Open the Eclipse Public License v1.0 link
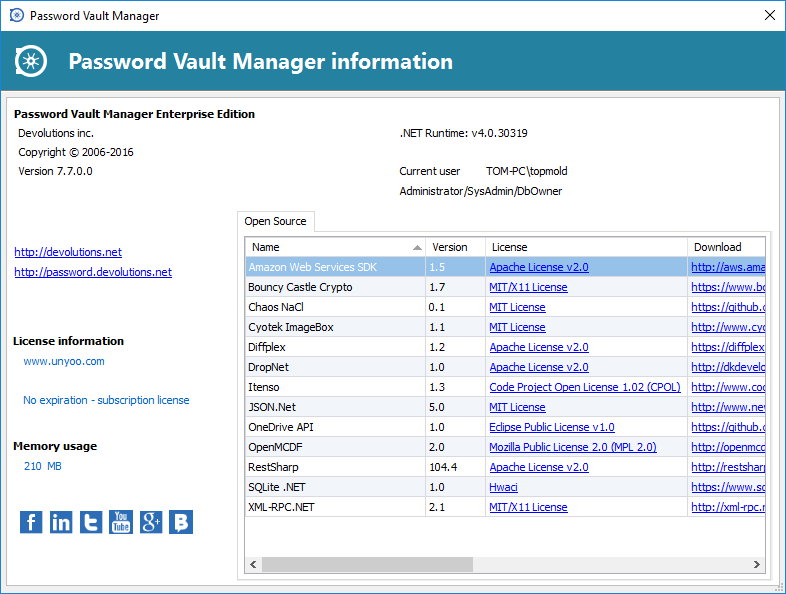This screenshot has height=594, width=786. point(551,427)
